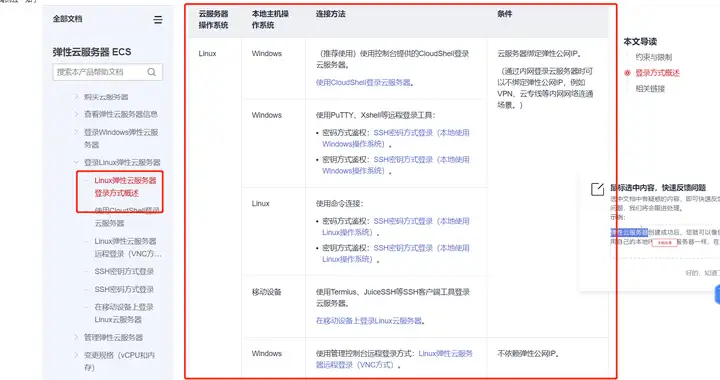Select 变更规格（vCPU和内存）sidebar entry
This screenshot has width=720, height=380.
click(119, 361)
